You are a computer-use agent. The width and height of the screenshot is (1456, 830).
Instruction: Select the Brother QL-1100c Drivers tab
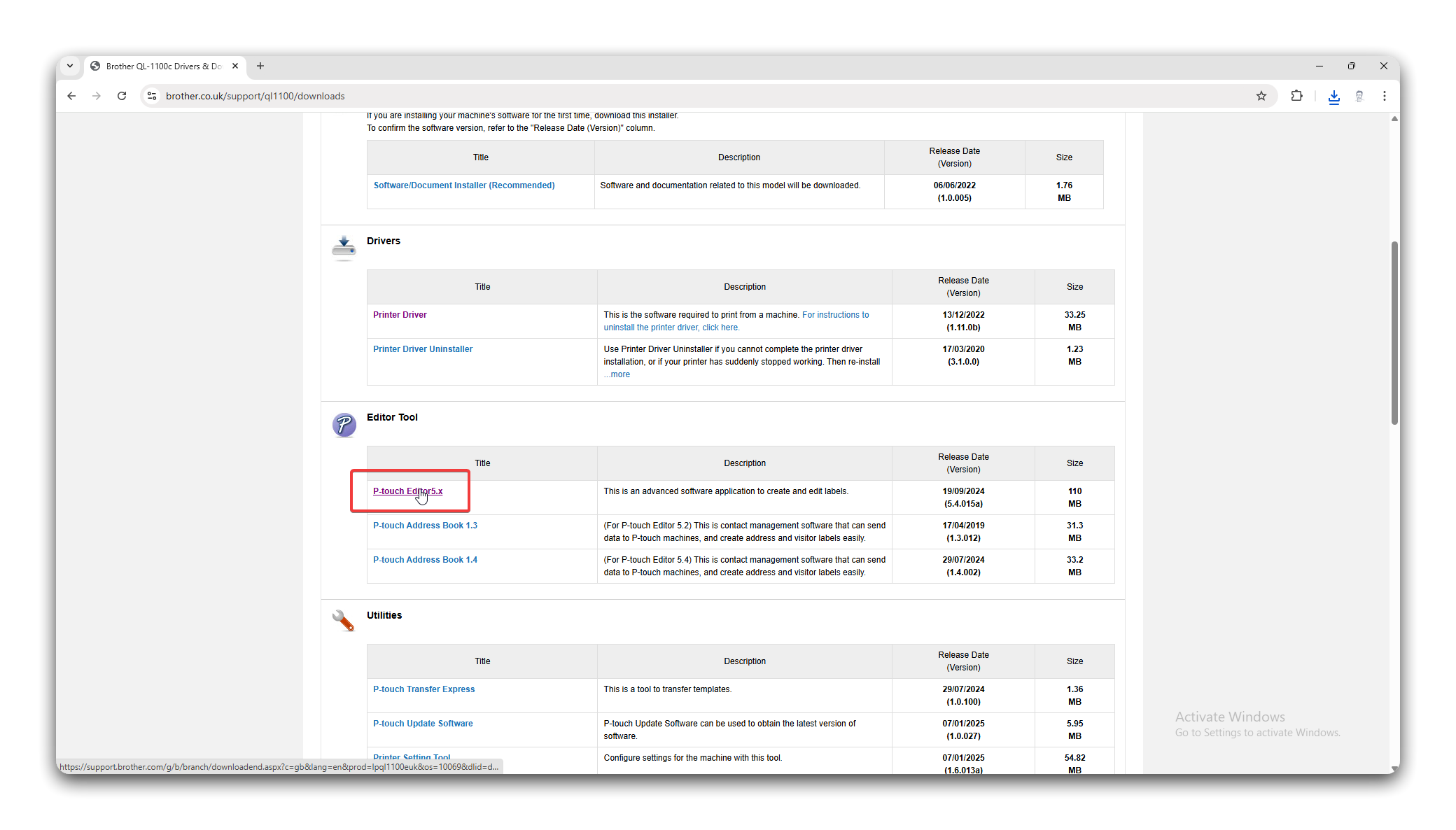163,66
